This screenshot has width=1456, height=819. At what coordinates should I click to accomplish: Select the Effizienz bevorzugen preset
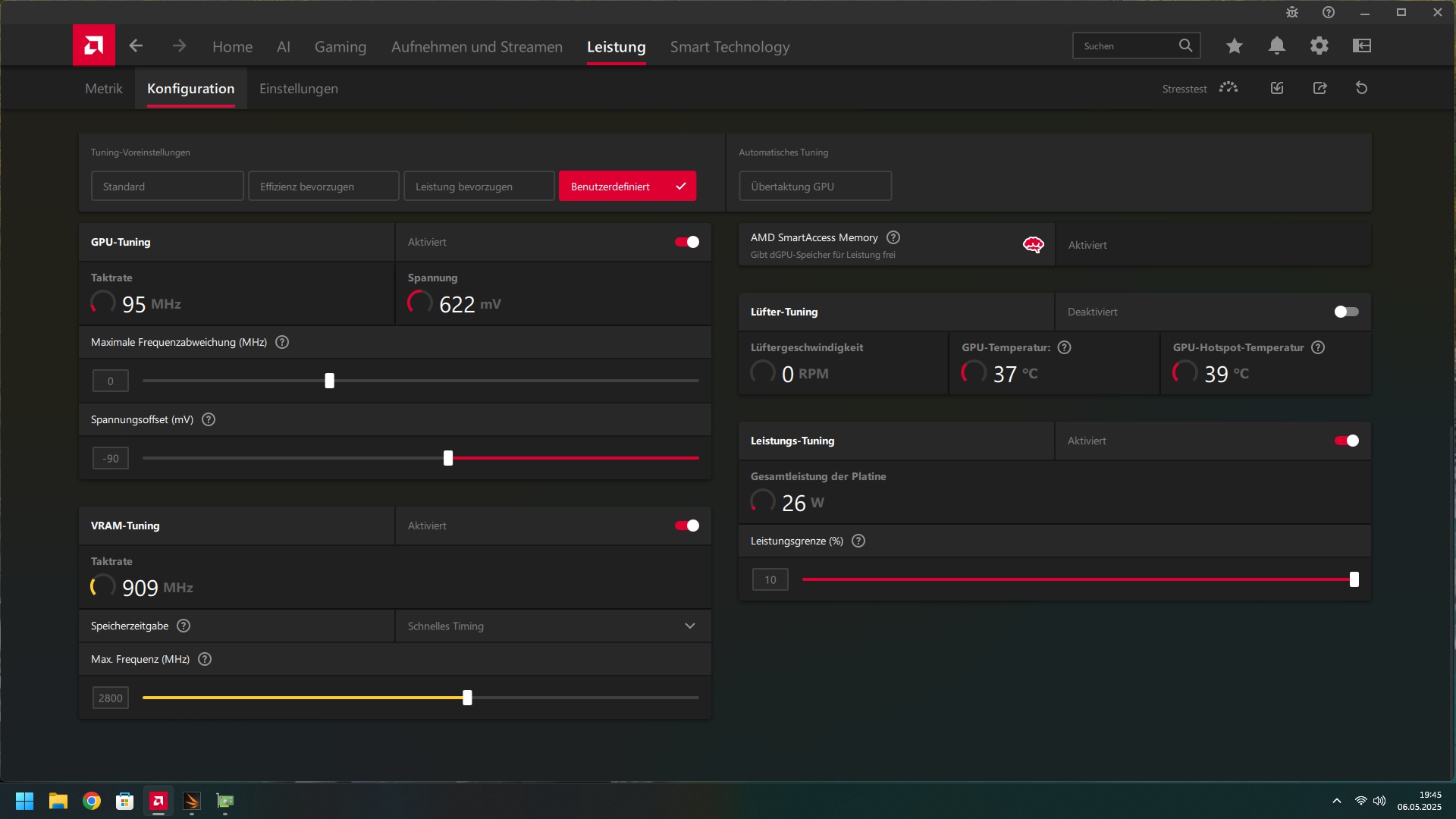click(x=323, y=187)
